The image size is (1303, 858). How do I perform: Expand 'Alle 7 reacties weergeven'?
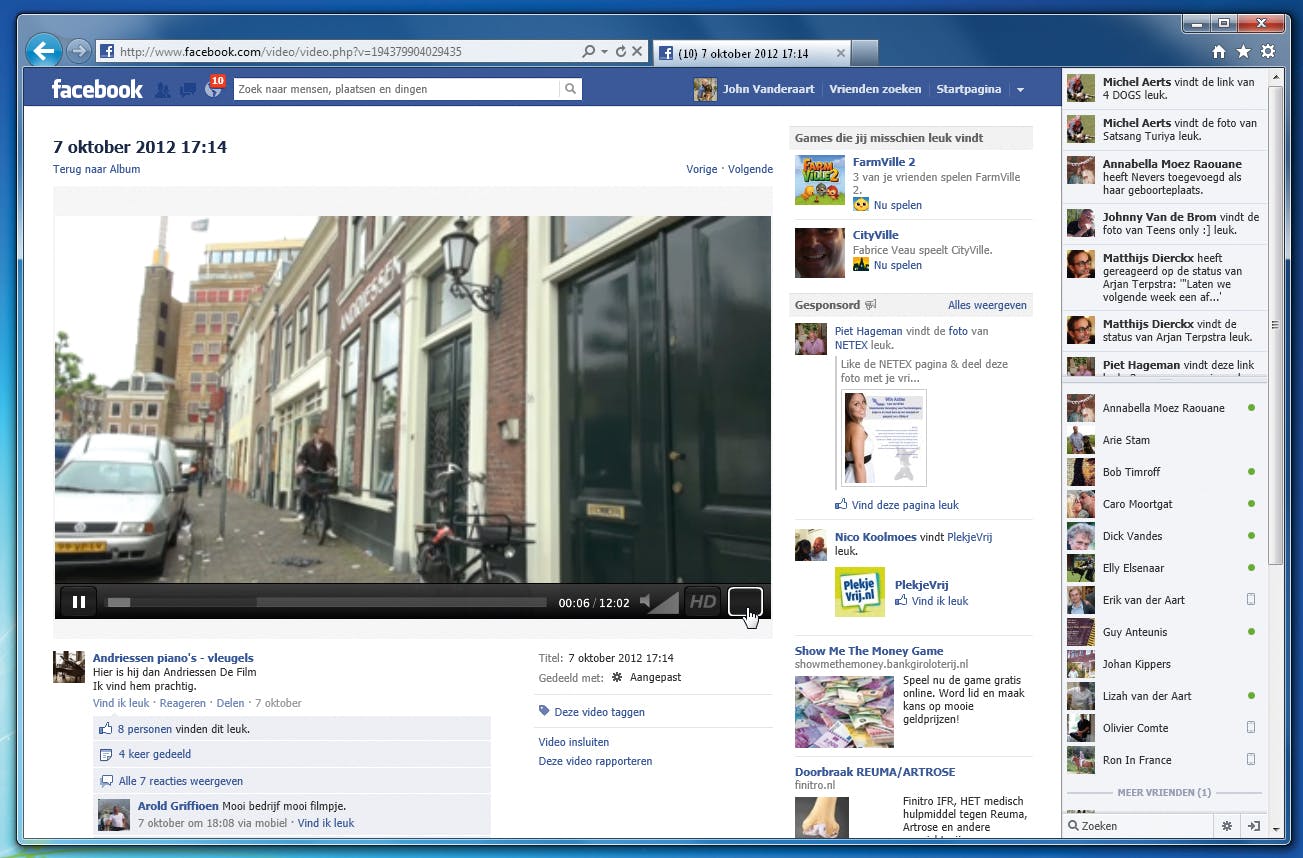pyautogui.click(x=181, y=781)
